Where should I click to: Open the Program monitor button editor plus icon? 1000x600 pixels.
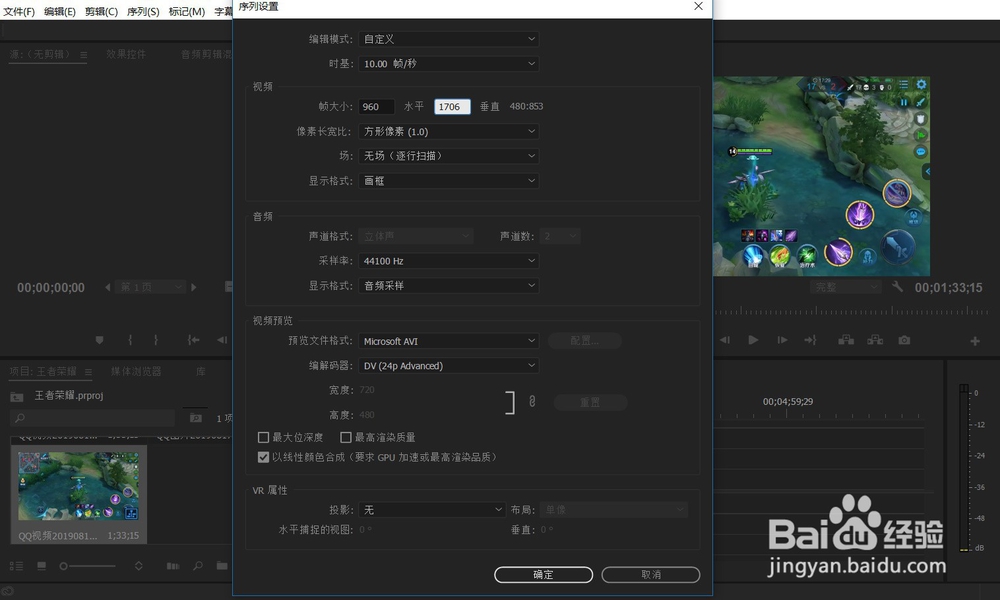(x=975, y=341)
